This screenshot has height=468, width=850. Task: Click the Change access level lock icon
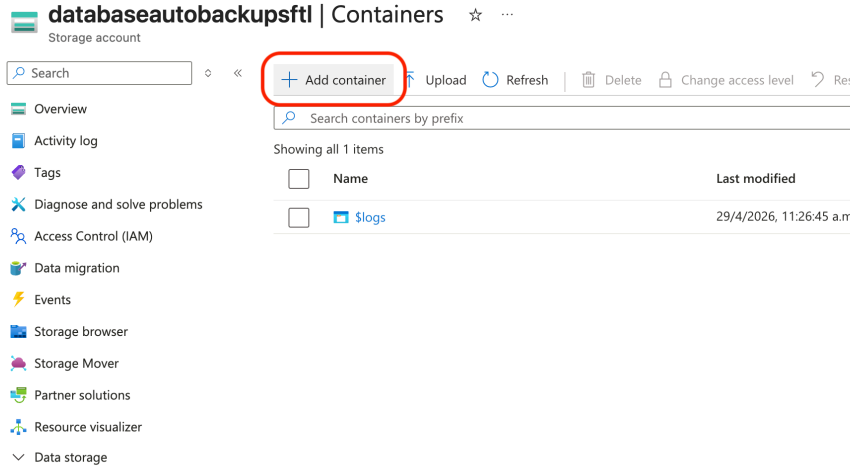(x=665, y=80)
